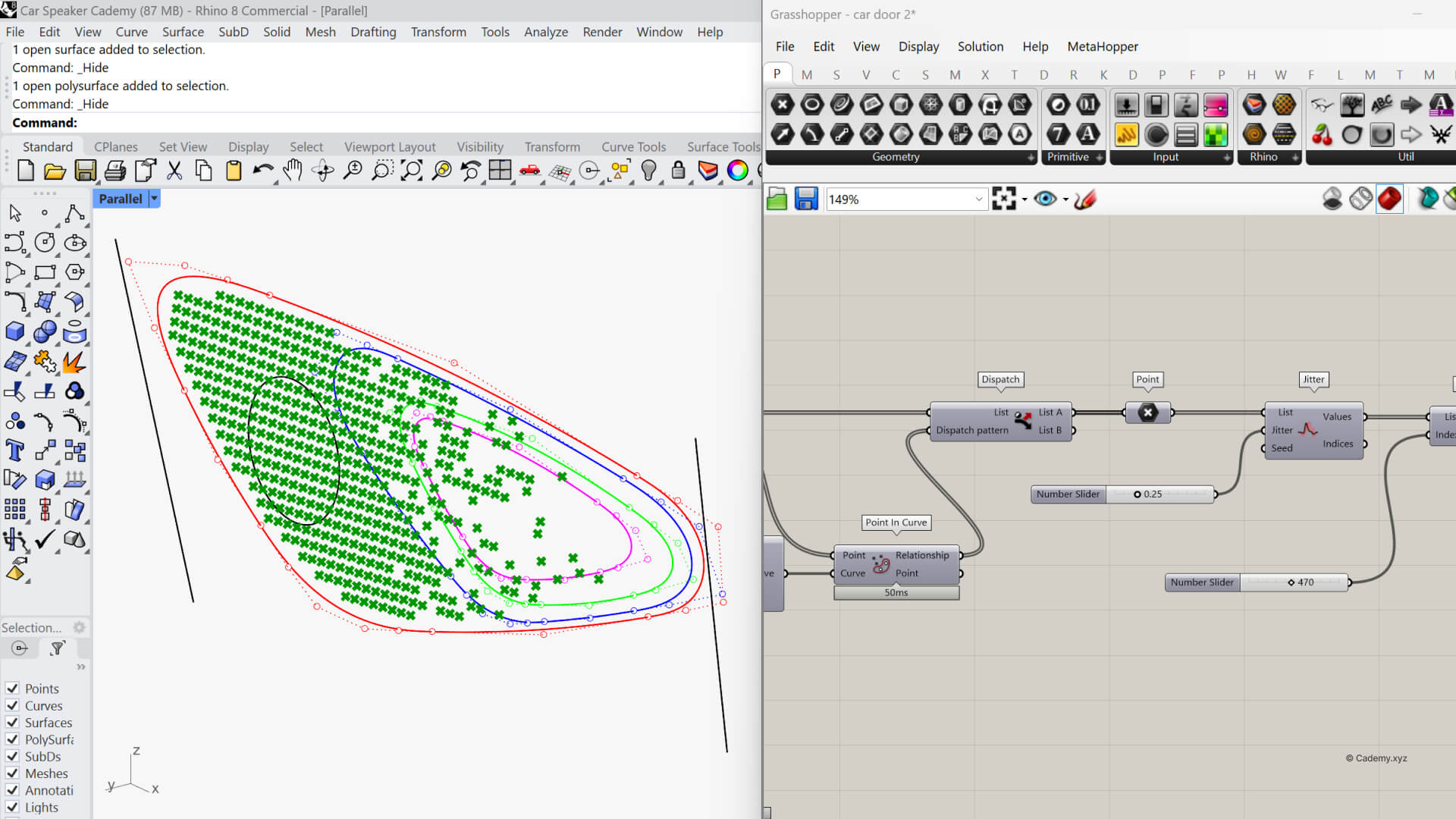
Task: Expand the selection filter panel chevrons
Action: click(81, 667)
